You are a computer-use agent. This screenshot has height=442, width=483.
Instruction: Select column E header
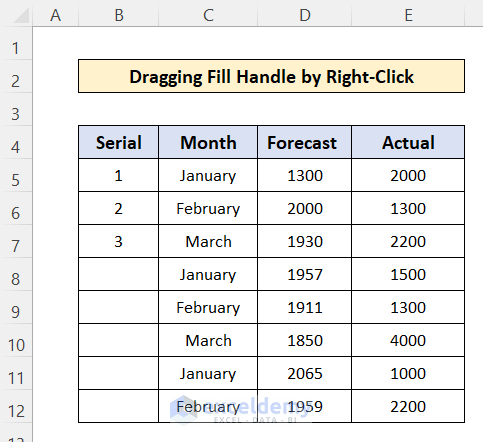tap(408, 15)
